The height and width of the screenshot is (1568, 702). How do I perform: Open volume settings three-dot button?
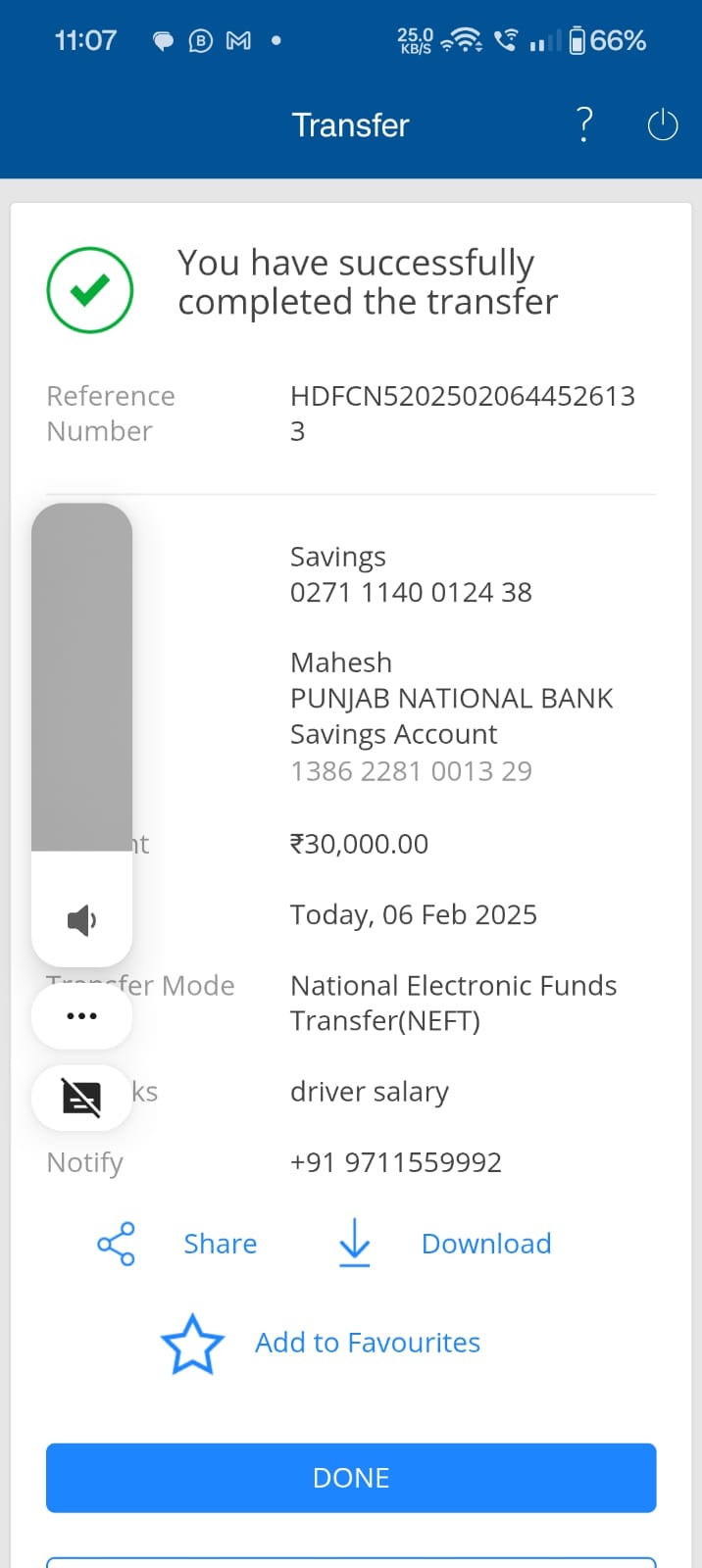[x=81, y=1016]
